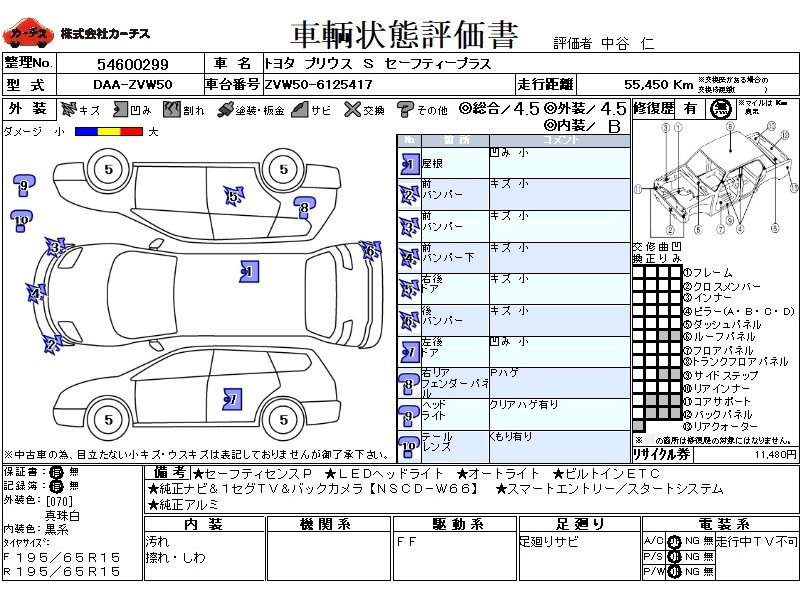
Task: Select the 割れ crack legend icon
Action: pos(172,109)
